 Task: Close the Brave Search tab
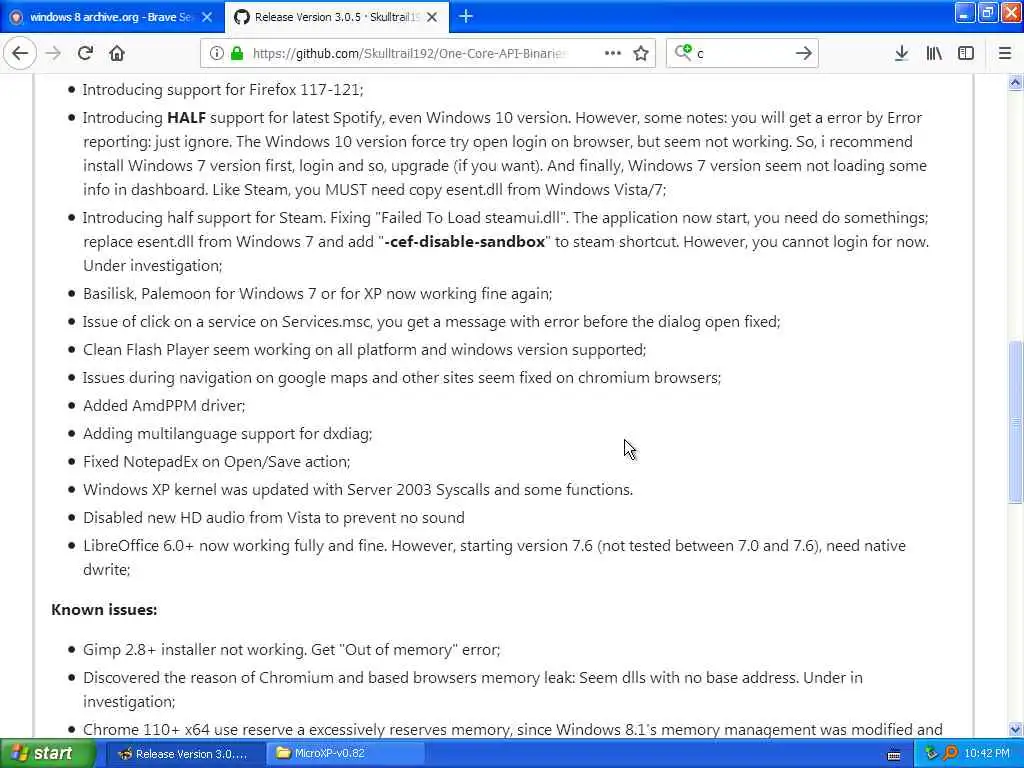pos(207,17)
